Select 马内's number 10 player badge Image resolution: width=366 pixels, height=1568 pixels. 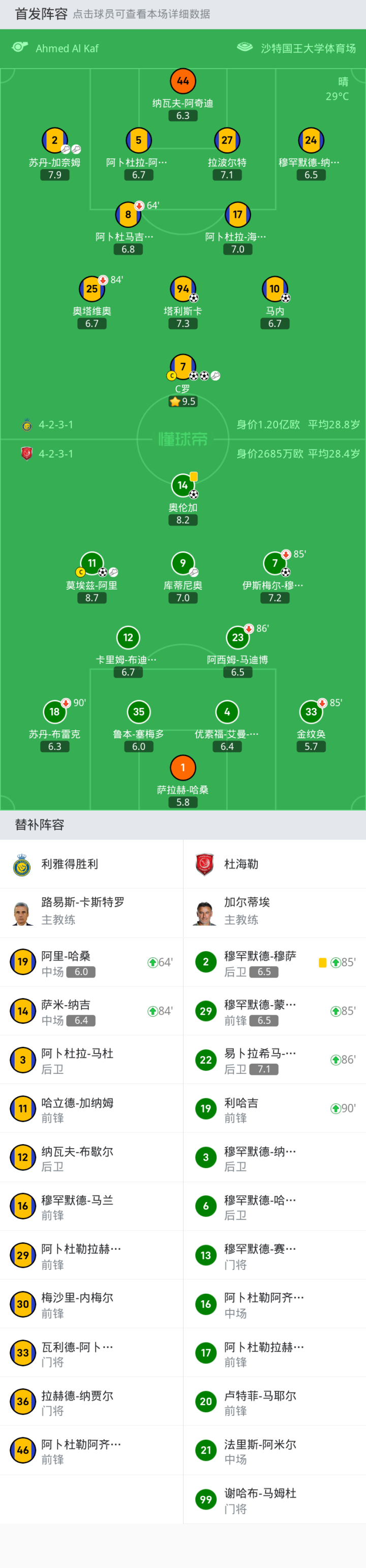(x=275, y=289)
